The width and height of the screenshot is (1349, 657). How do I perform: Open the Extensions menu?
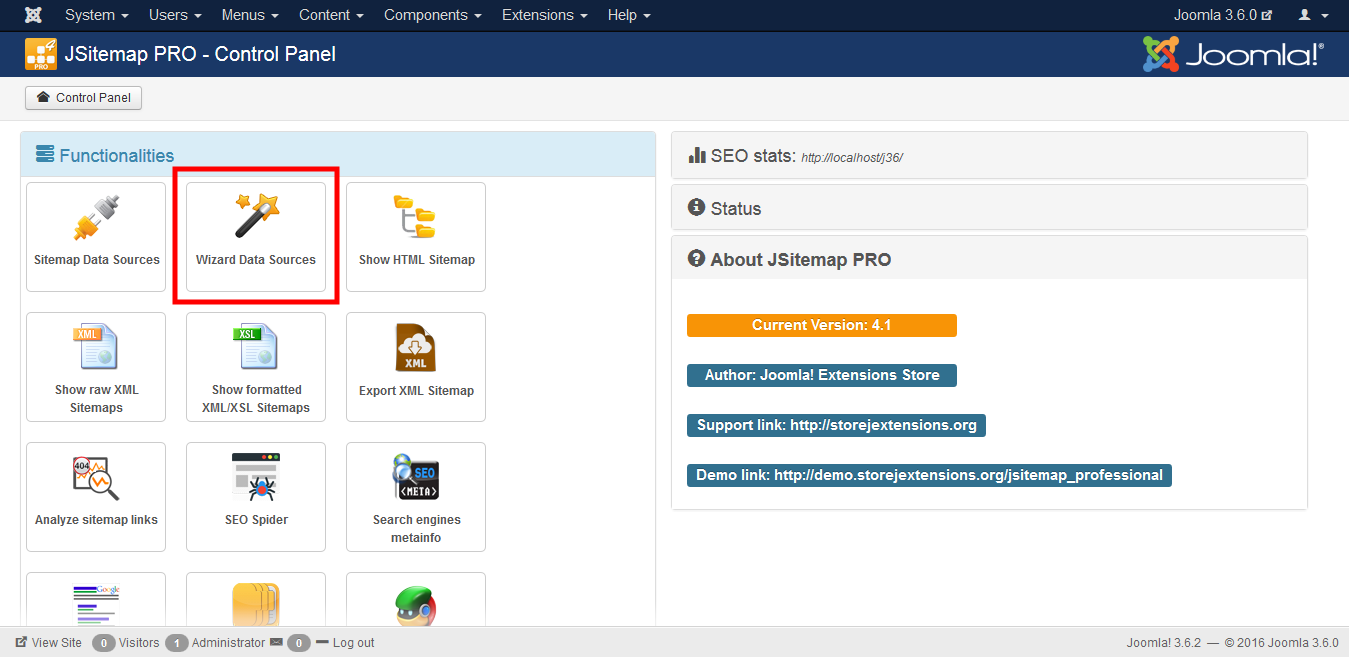click(545, 15)
